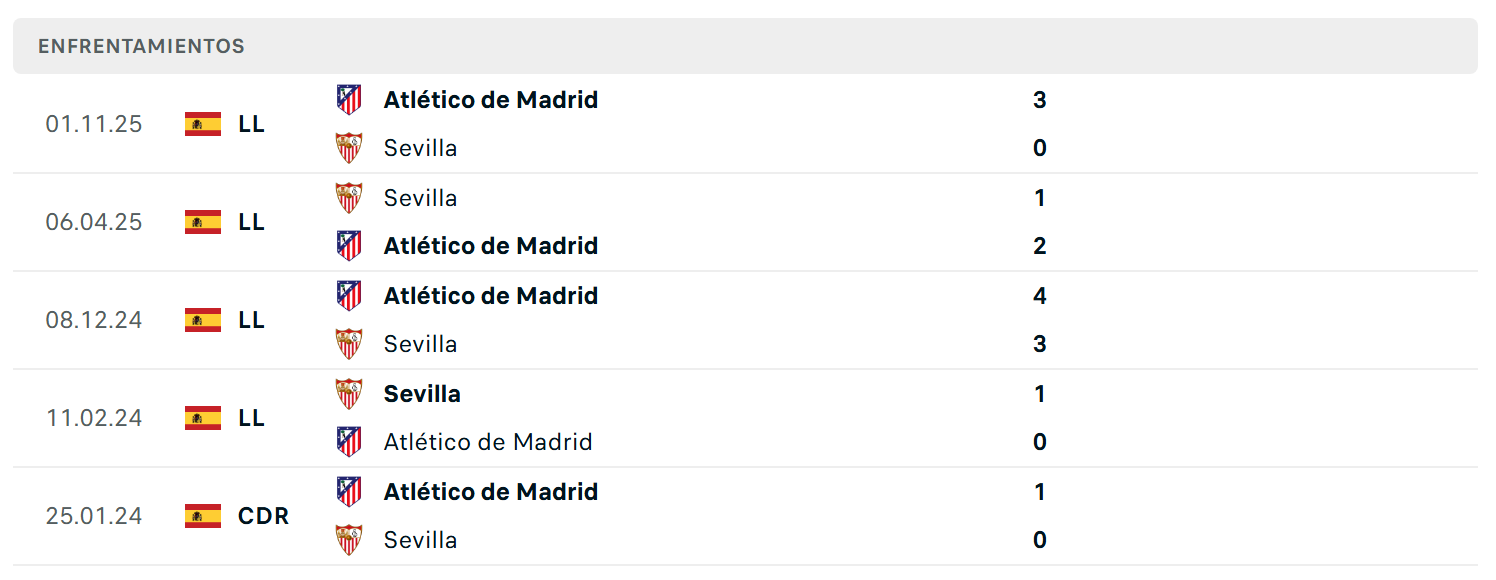
Task: Click the 01.11.25 match date
Action: (94, 124)
